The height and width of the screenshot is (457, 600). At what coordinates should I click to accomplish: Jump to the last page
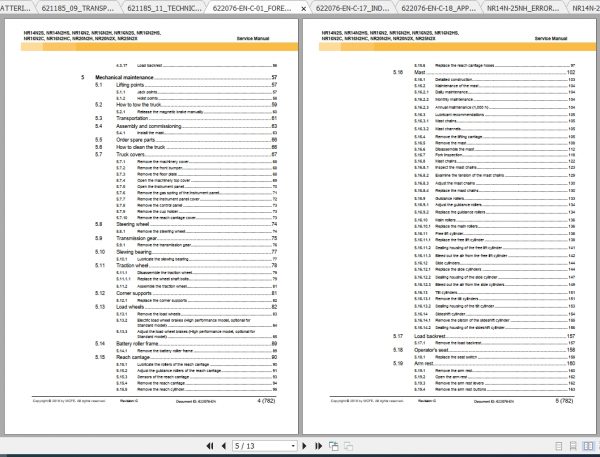tap(318, 446)
